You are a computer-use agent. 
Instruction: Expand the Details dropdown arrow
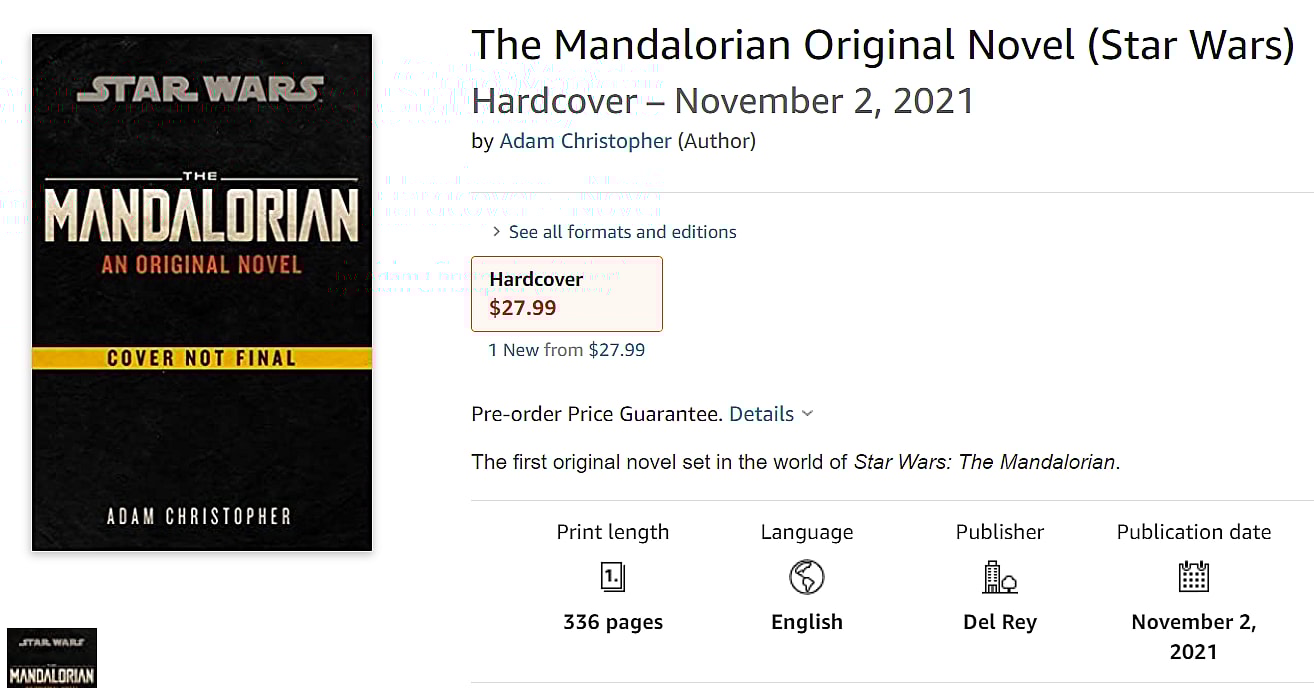[808, 414]
